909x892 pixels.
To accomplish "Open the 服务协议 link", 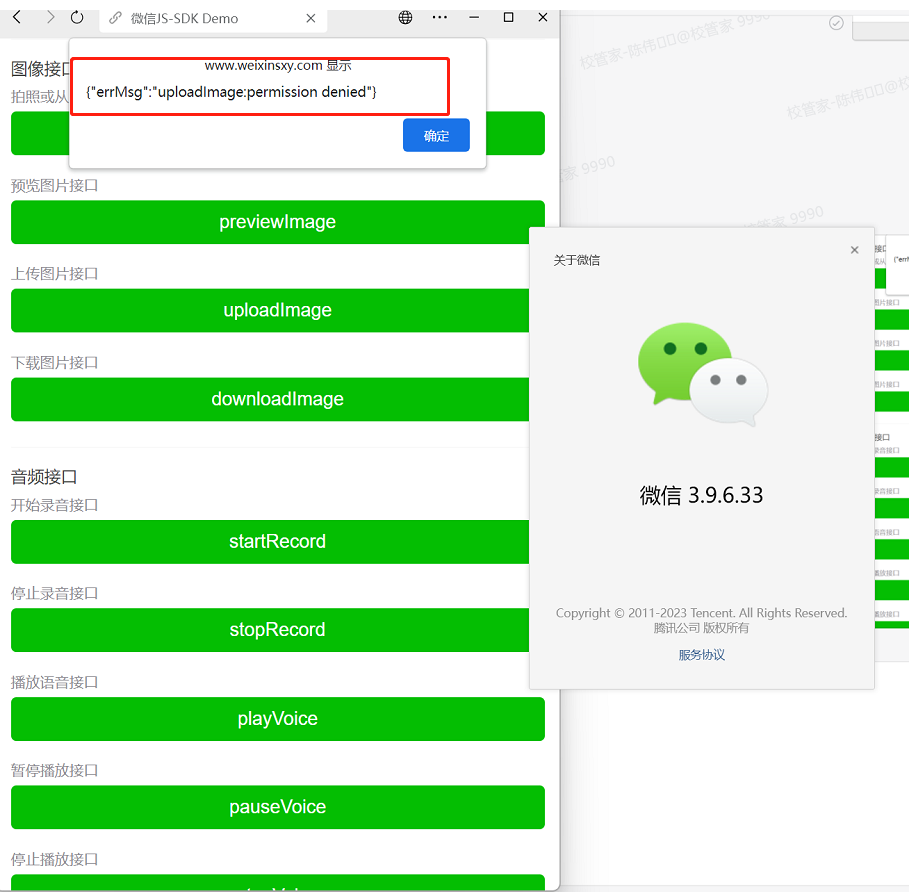I will [701, 655].
